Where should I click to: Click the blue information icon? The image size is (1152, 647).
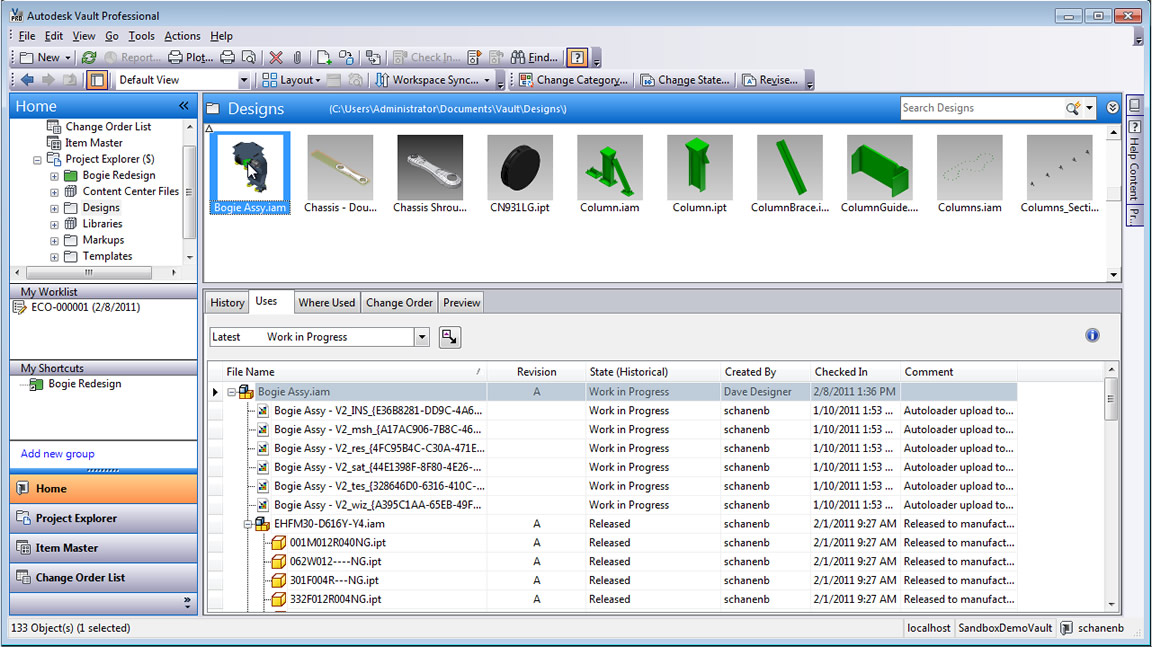pos(1092,336)
